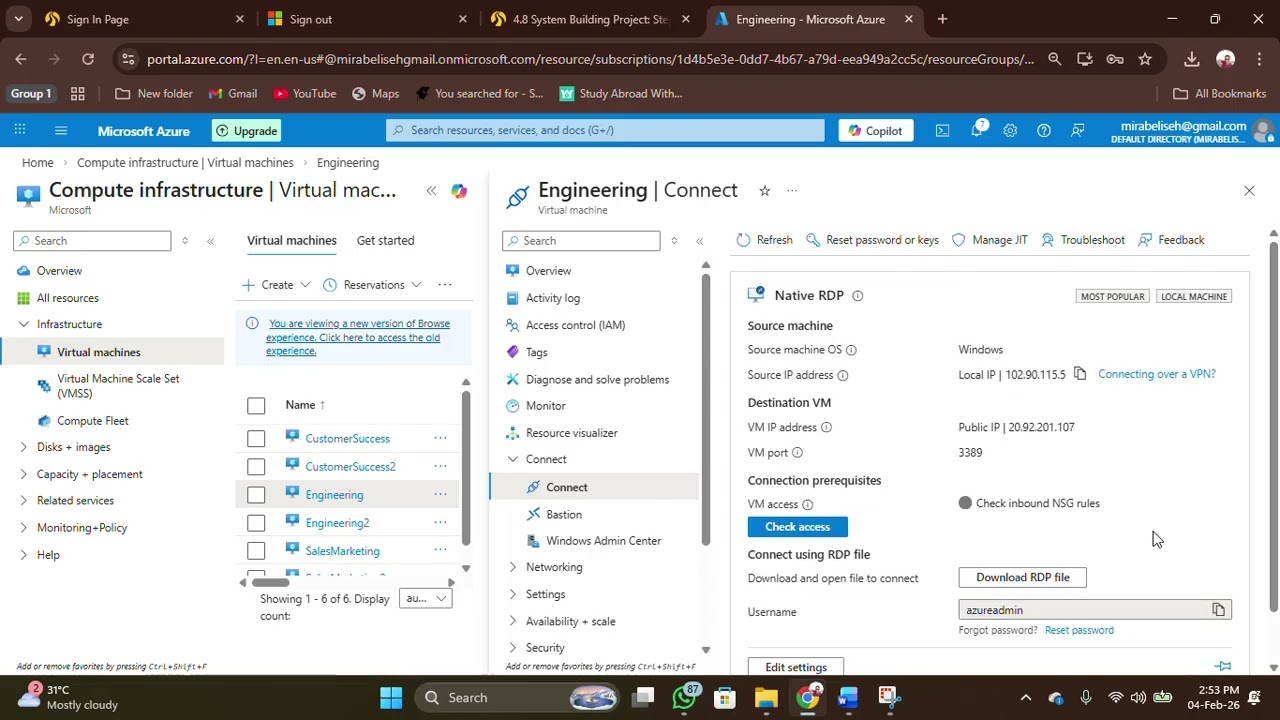Screen dimensions: 1280x720
Task: Click Reset password or keys
Action: pos(872,240)
